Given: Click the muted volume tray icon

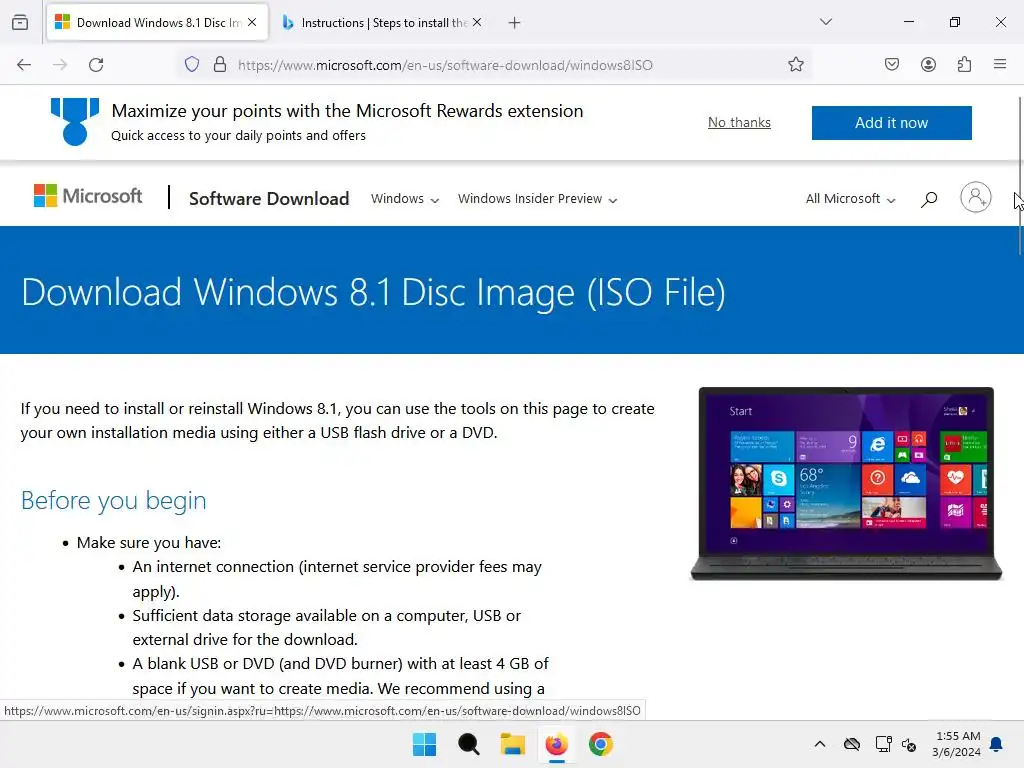Looking at the screenshot, I should click(909, 744).
